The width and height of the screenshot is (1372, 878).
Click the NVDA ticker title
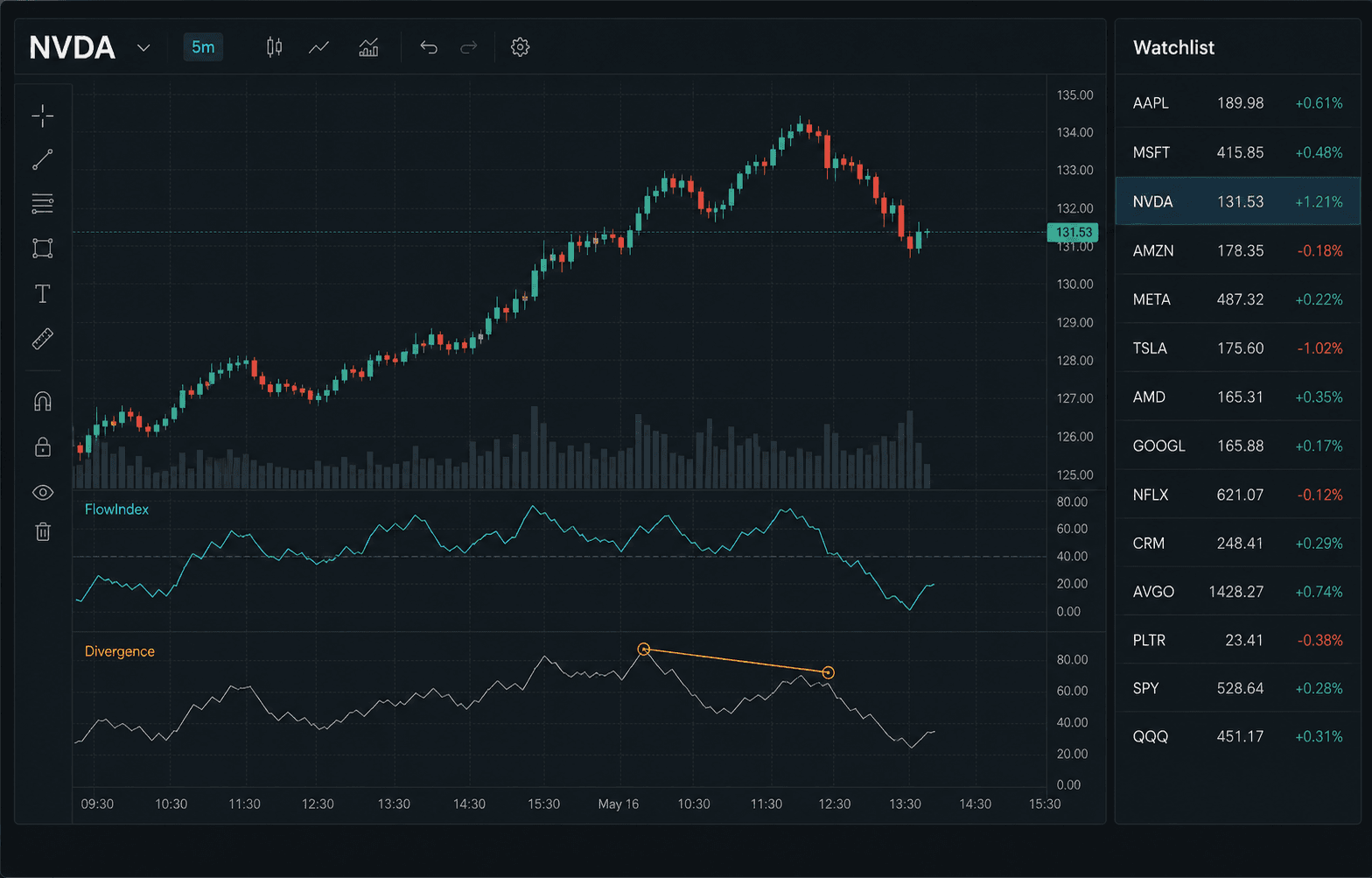72,47
